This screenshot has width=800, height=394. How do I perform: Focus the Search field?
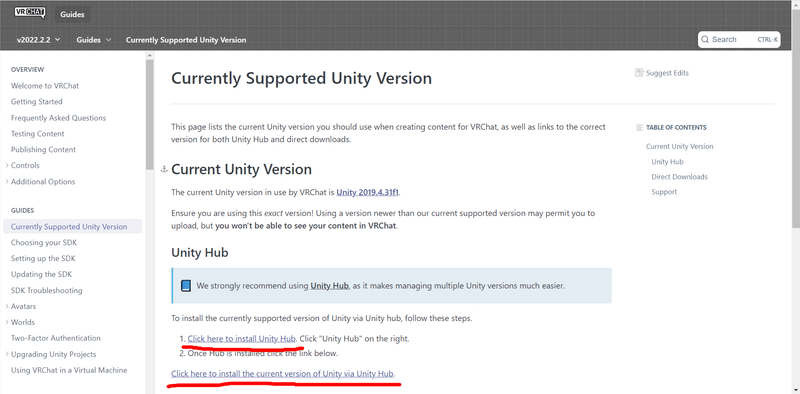[739, 39]
